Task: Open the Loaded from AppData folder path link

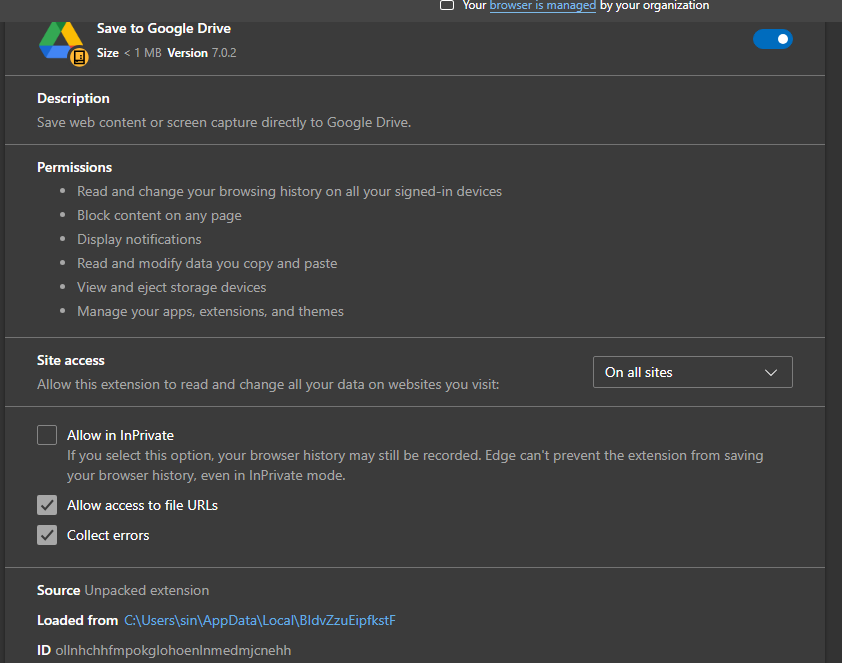Action: [x=259, y=620]
